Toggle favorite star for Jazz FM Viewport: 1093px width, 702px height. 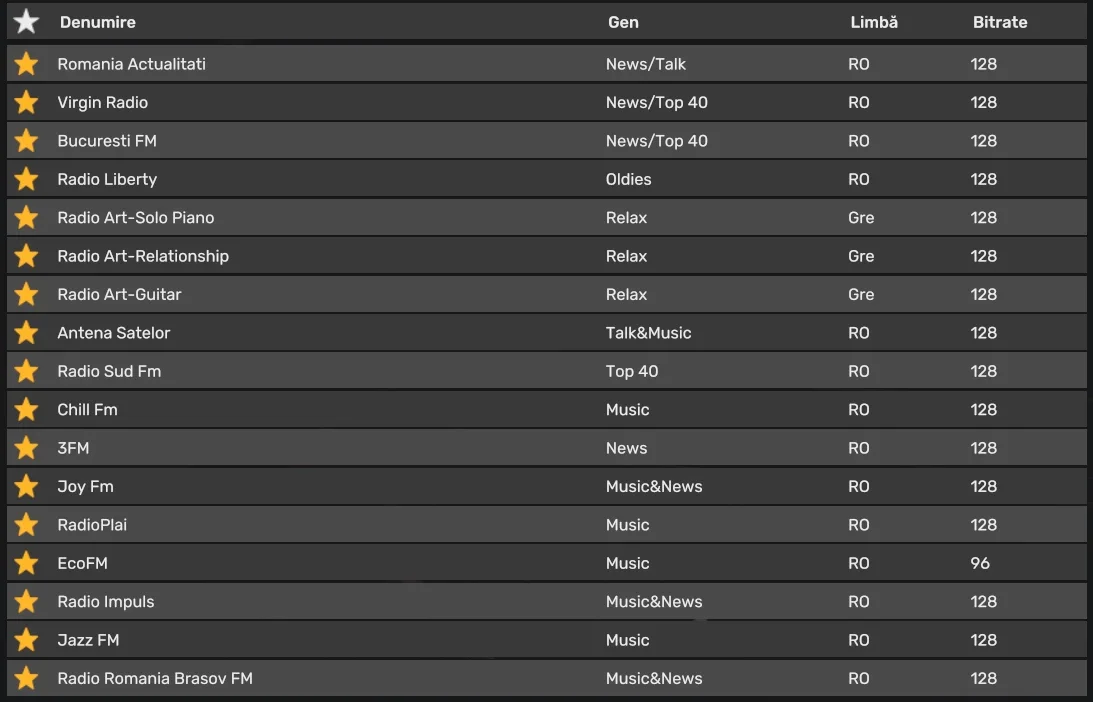coord(26,640)
